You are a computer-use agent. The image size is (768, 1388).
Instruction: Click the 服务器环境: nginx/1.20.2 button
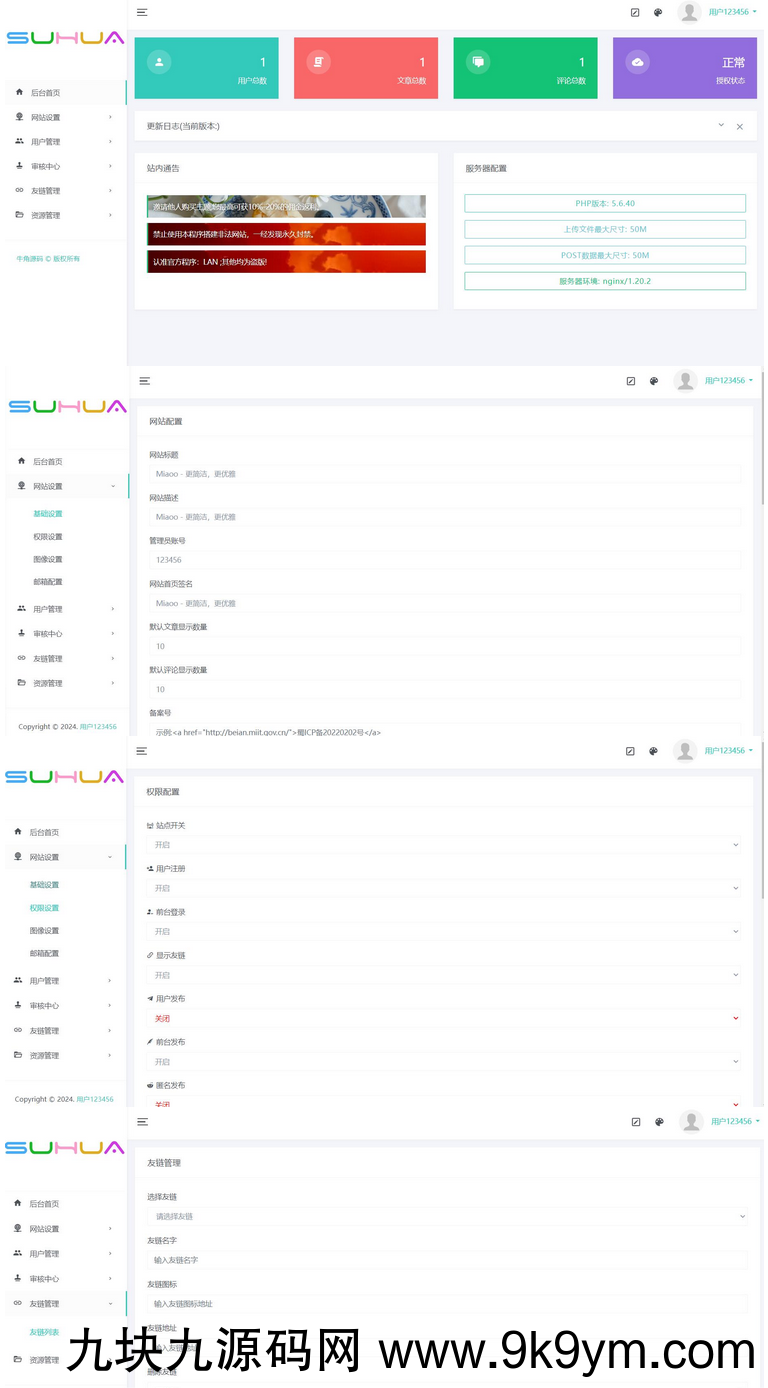click(x=605, y=281)
